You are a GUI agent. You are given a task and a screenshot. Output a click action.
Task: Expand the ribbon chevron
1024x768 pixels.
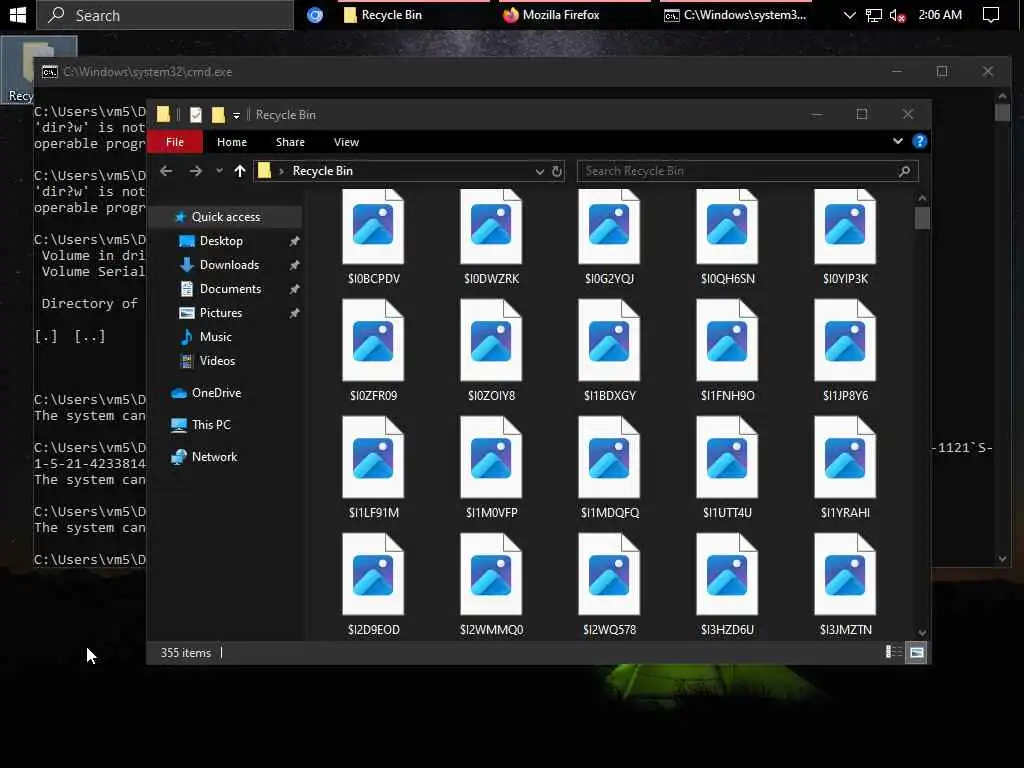[897, 141]
